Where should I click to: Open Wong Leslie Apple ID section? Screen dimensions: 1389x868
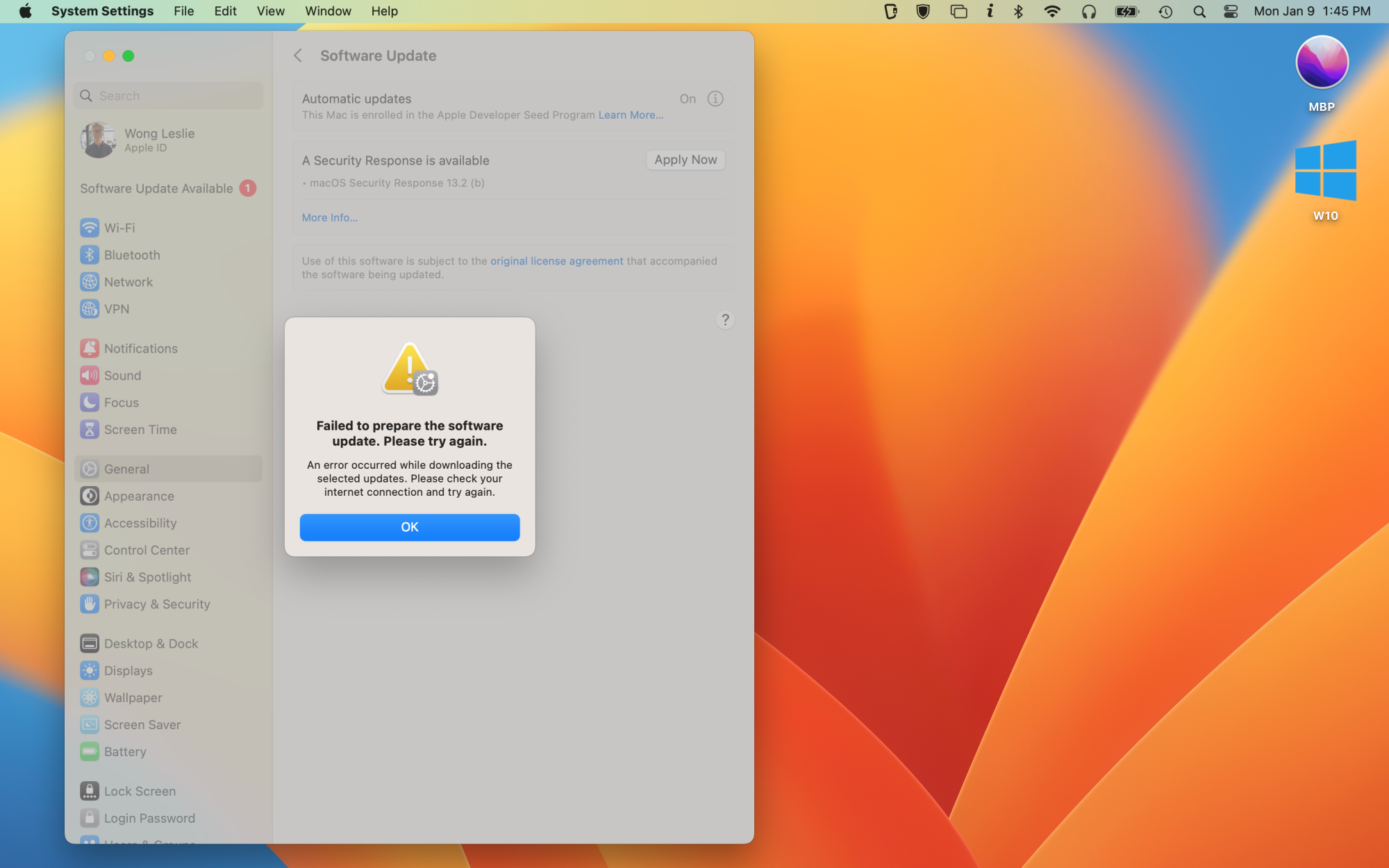159,140
